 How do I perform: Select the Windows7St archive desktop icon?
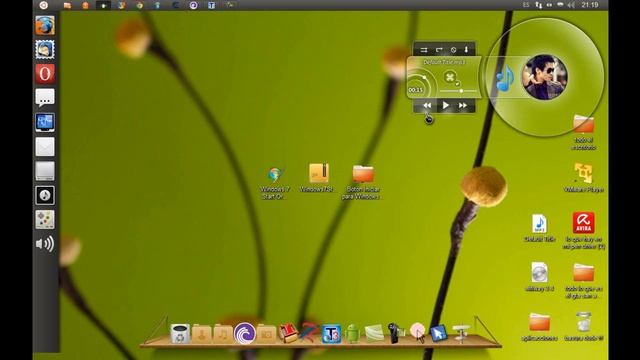pos(317,178)
